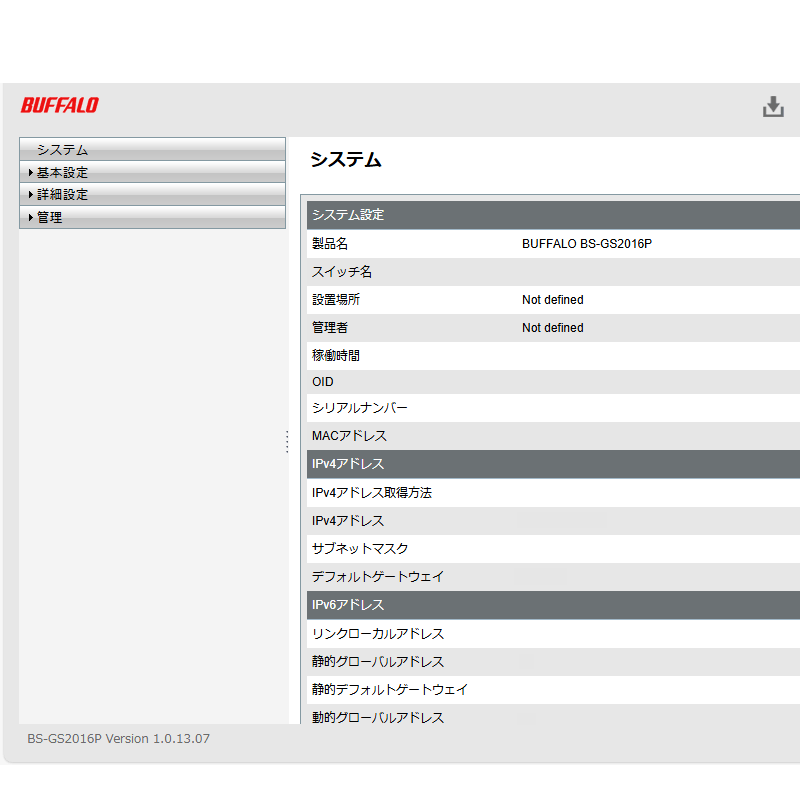This screenshot has width=800, height=800.
Task: Expand the 詳細設定 menu section
Action: point(62,195)
